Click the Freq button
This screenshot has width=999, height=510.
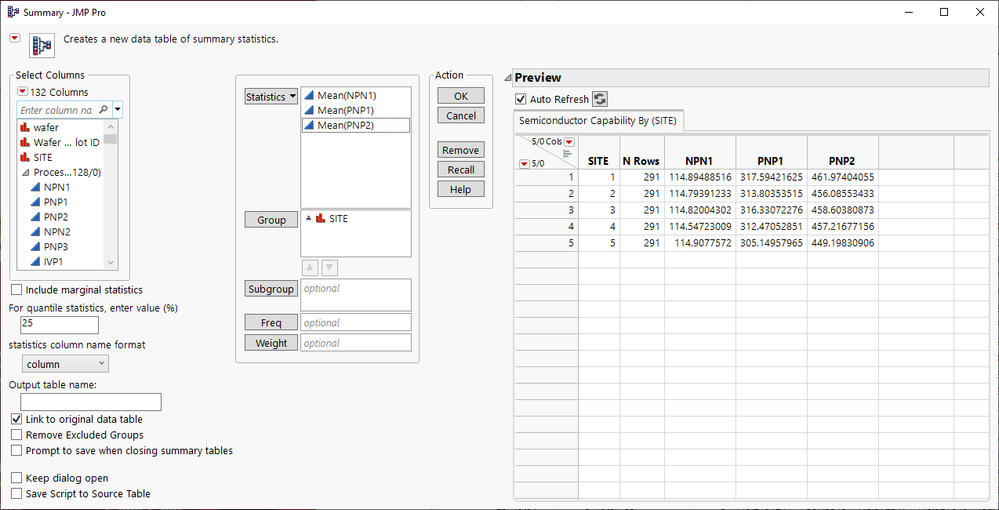(x=271, y=323)
